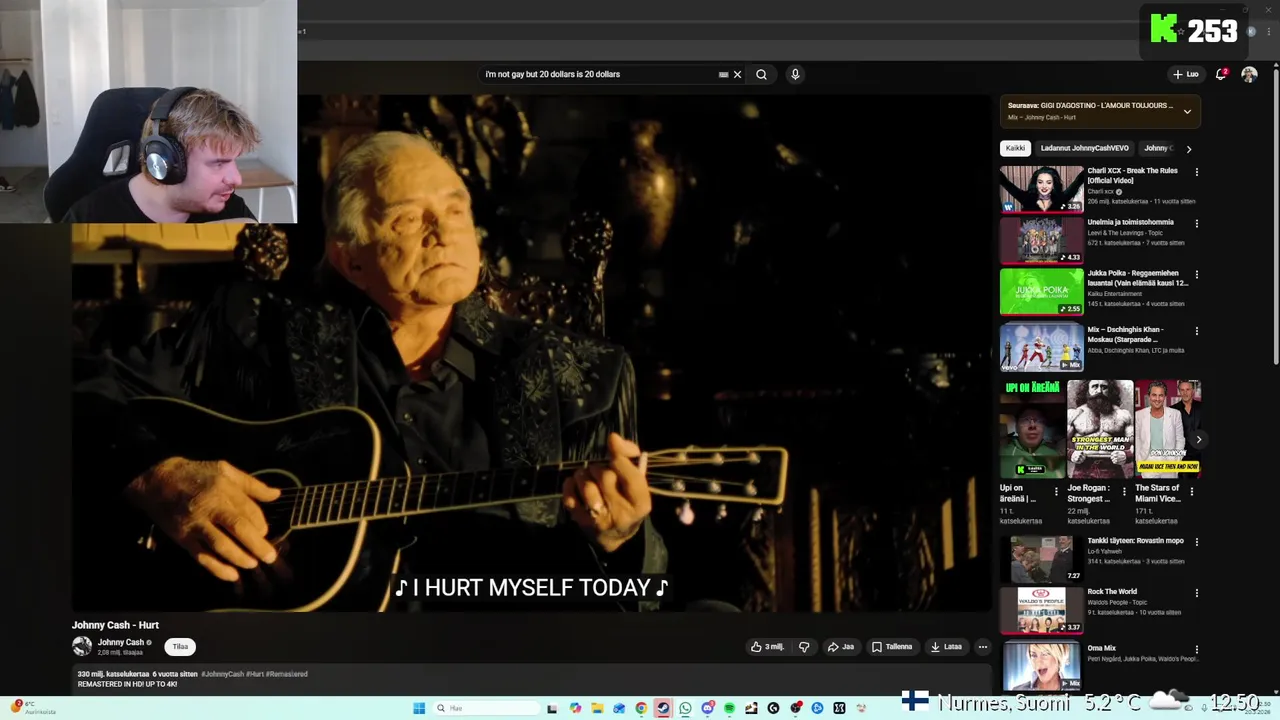Dislike the video with thumbs-down
The width and height of the screenshot is (1280, 720).
coord(803,647)
